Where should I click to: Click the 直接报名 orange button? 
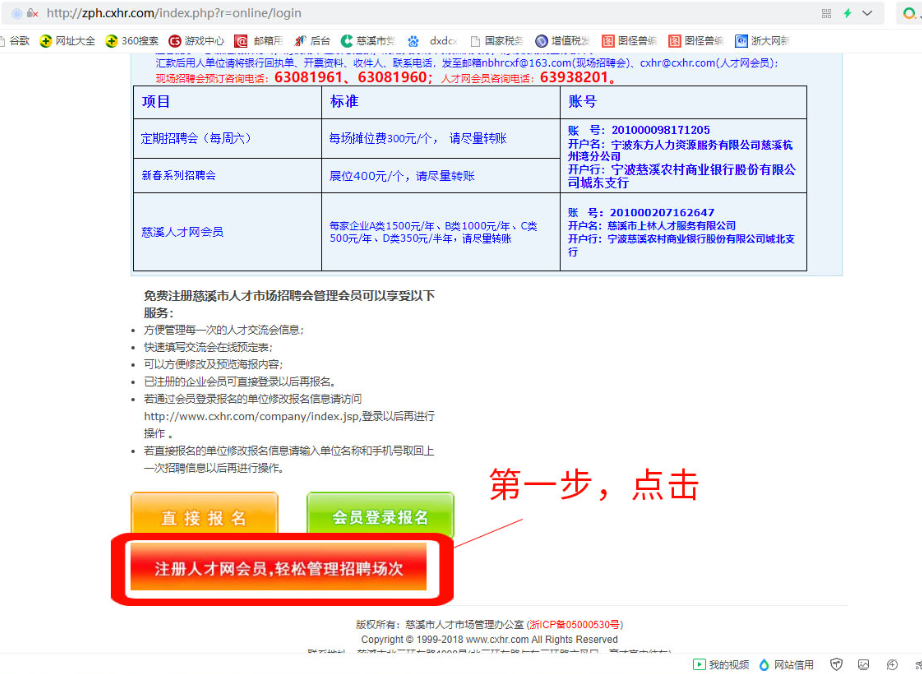(204, 513)
